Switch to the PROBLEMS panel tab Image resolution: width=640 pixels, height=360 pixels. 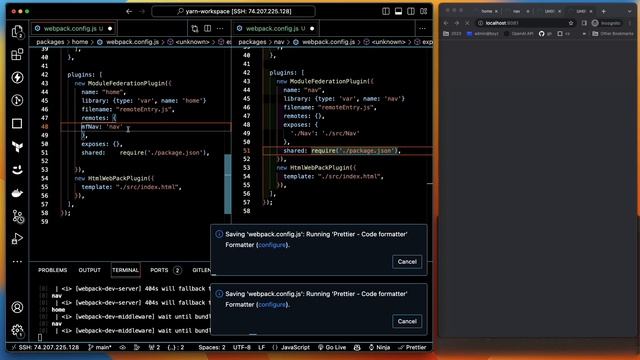[x=53, y=270]
